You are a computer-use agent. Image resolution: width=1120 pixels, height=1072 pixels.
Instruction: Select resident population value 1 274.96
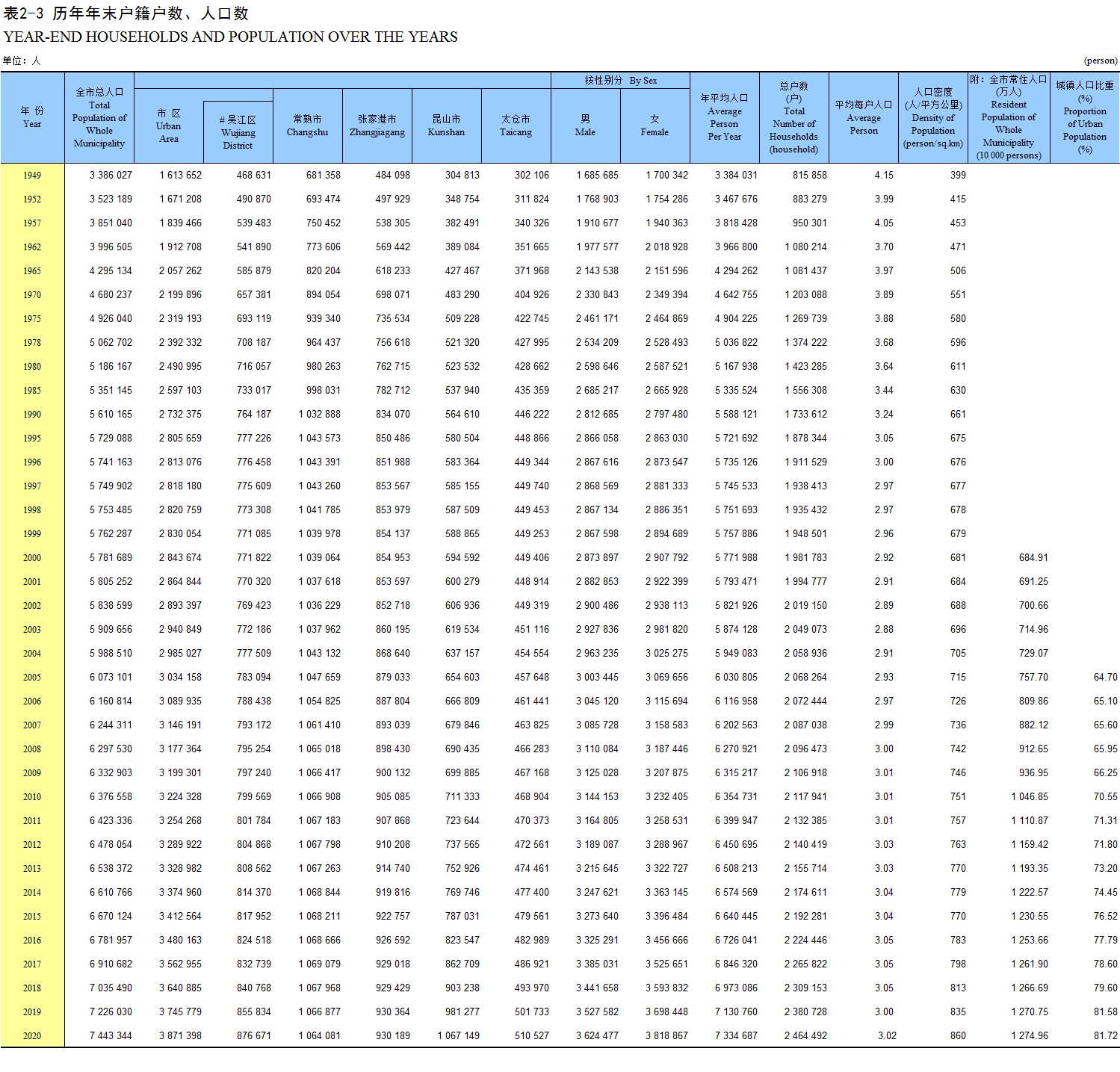click(x=1030, y=1035)
